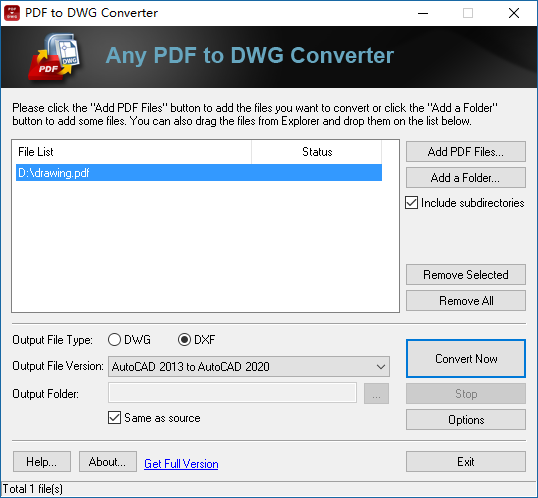The width and height of the screenshot is (538, 498).
Task: Click the app icon in the title bar
Action: coord(12,13)
